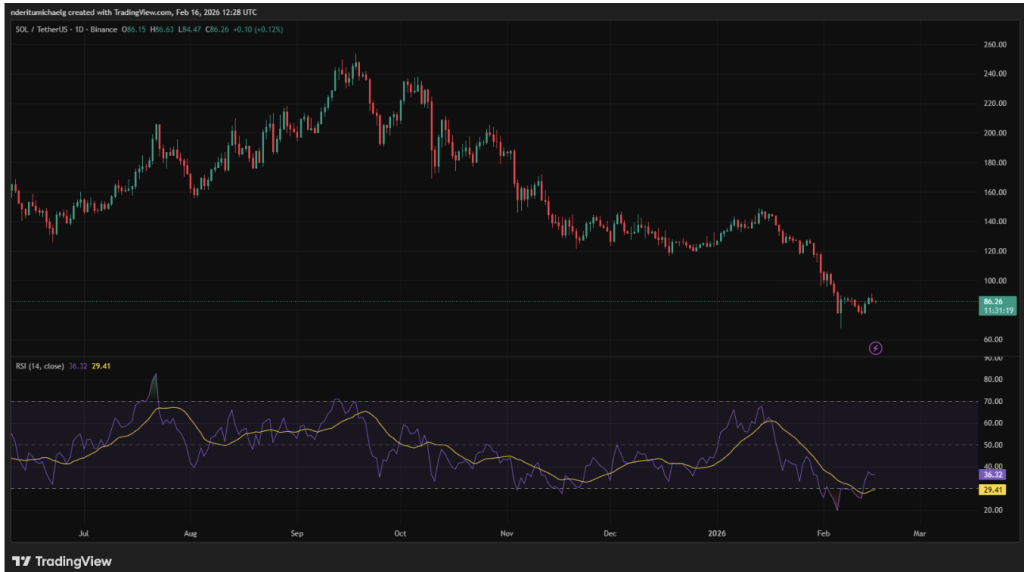Click the 20.00 level on RSI scale

[991, 510]
